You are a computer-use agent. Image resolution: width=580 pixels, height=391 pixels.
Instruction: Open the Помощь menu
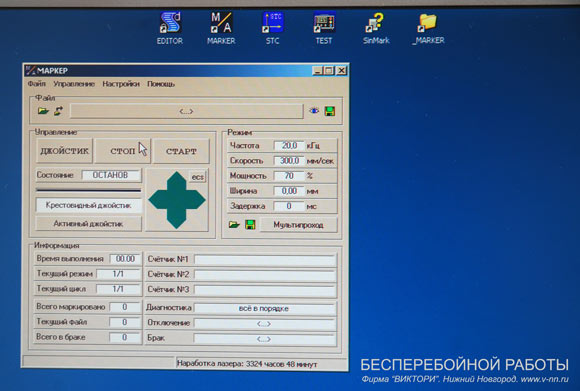[161, 84]
